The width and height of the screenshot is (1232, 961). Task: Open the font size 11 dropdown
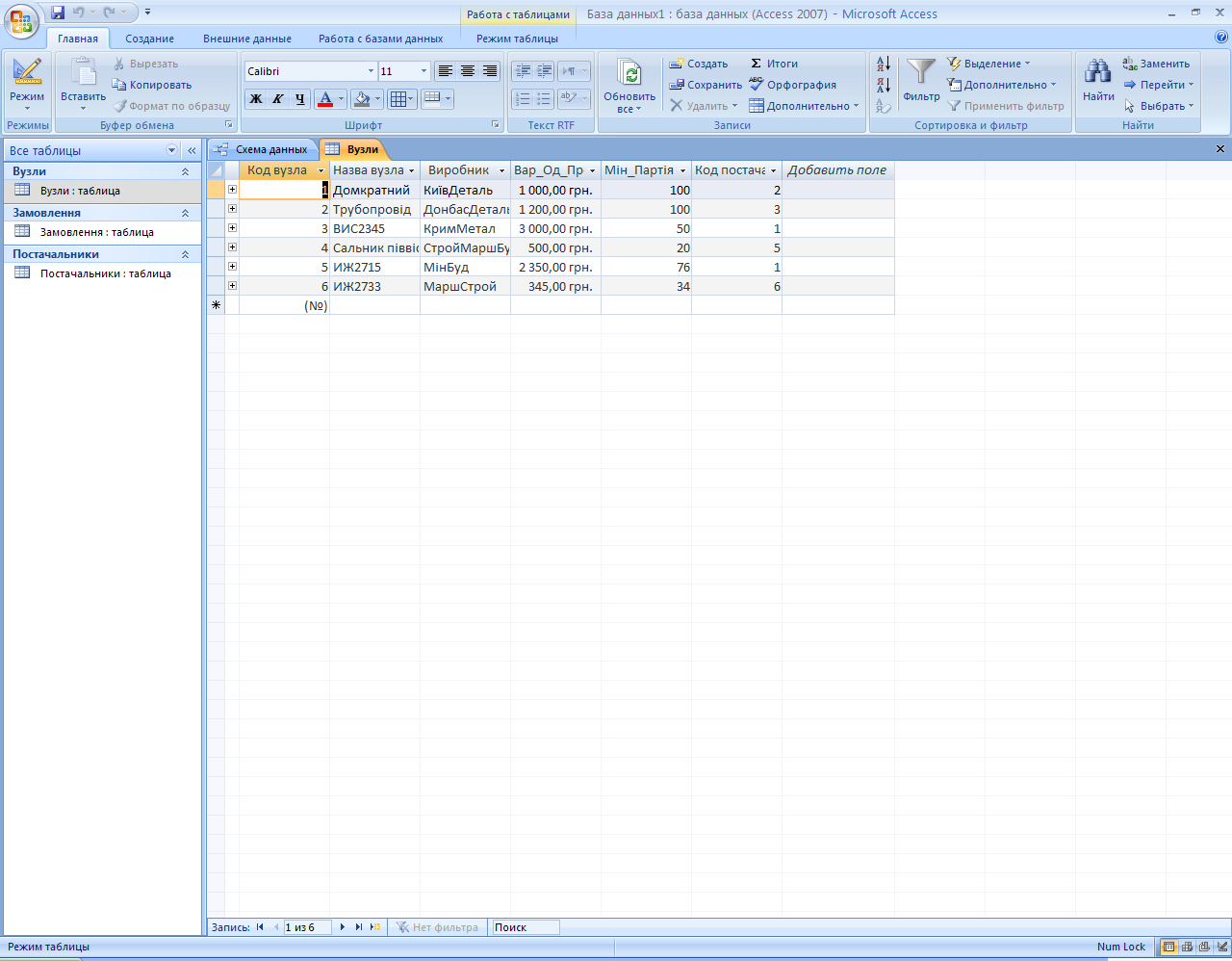click(x=423, y=71)
